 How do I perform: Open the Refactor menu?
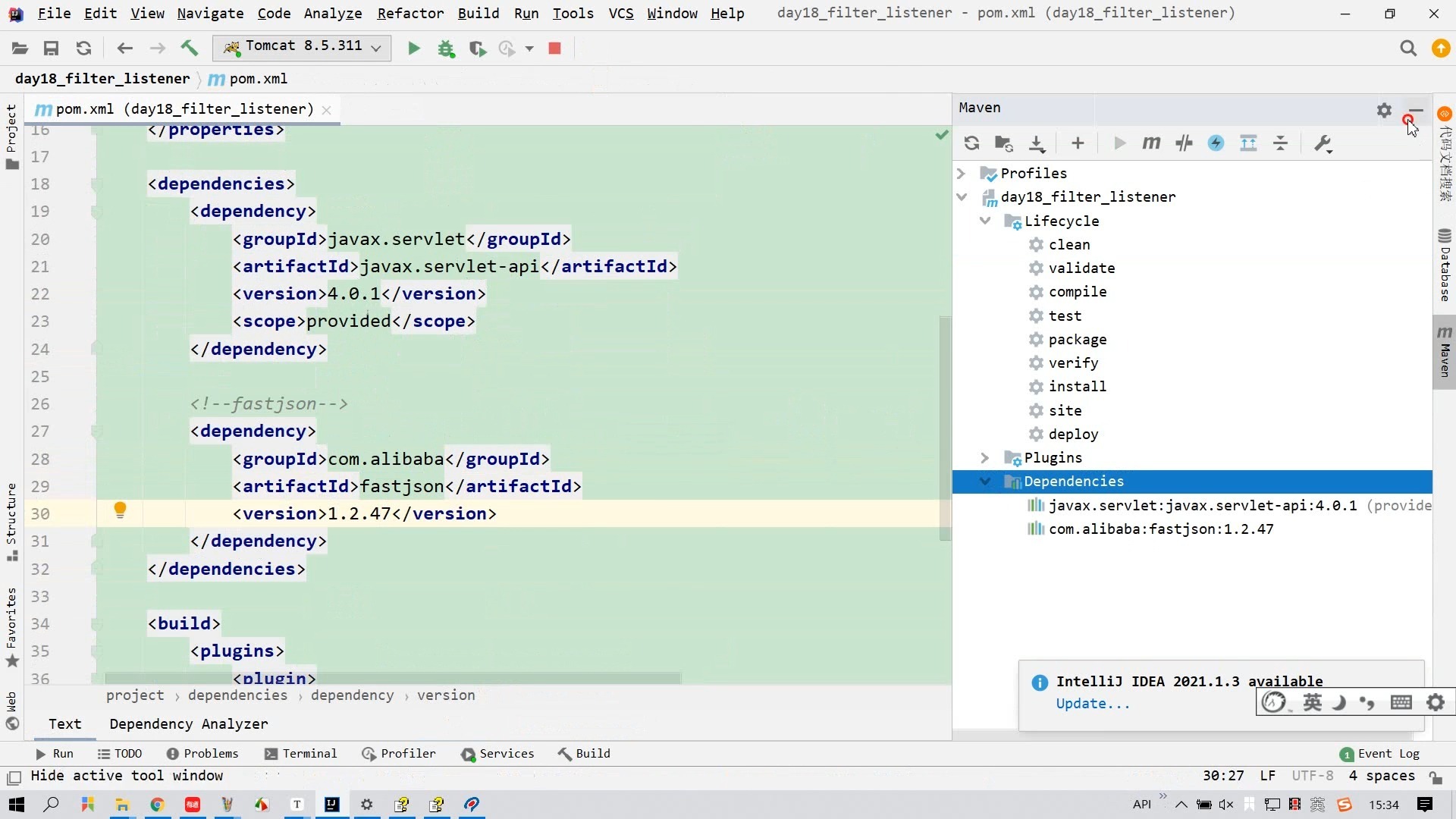point(410,13)
